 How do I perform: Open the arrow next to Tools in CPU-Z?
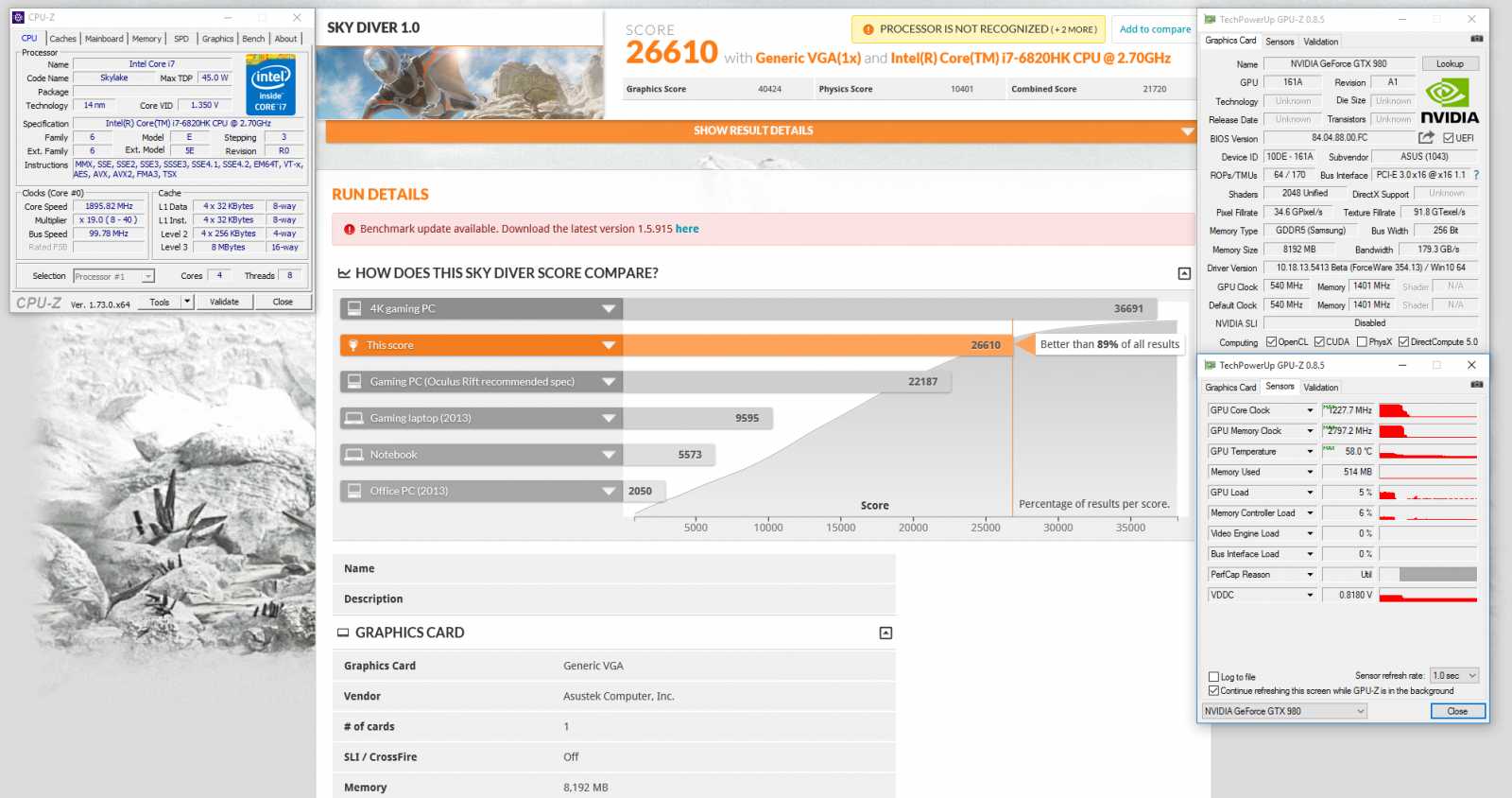pyautogui.click(x=187, y=302)
